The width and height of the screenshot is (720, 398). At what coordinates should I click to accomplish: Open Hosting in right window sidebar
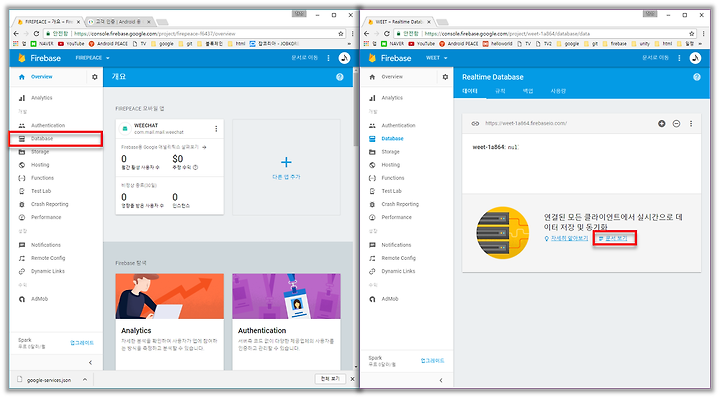(390, 165)
